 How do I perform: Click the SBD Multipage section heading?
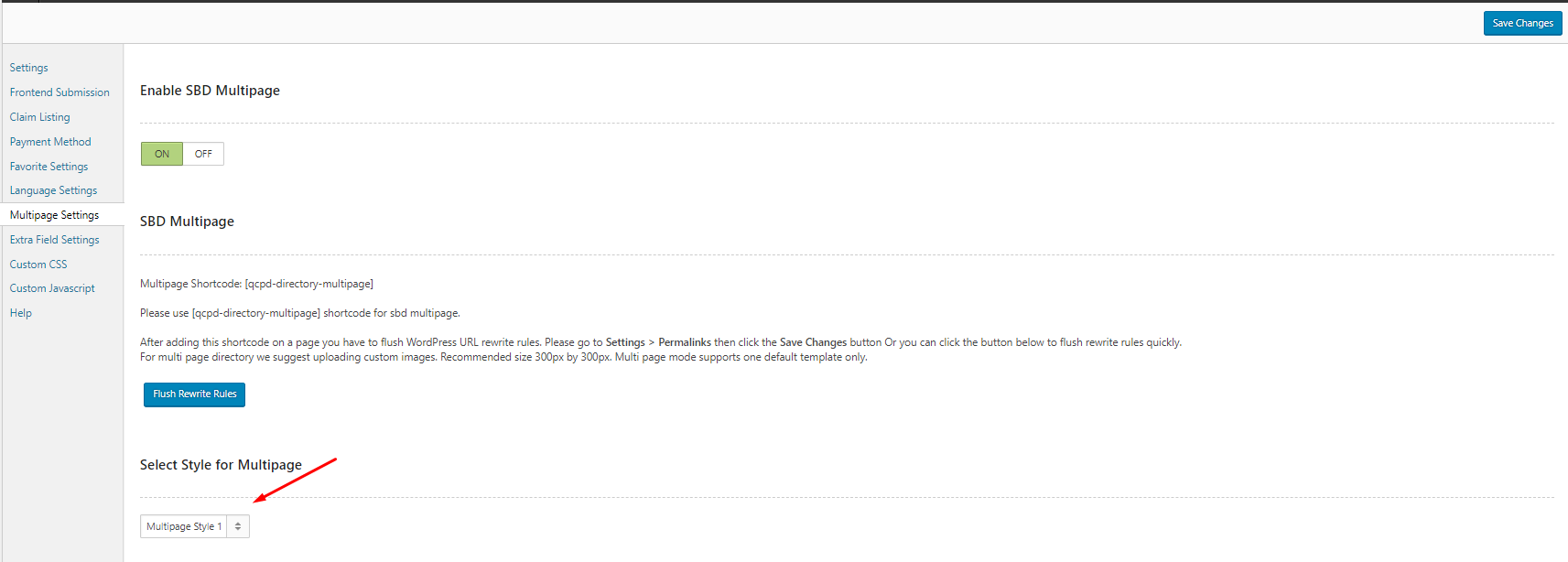pyautogui.click(x=187, y=222)
